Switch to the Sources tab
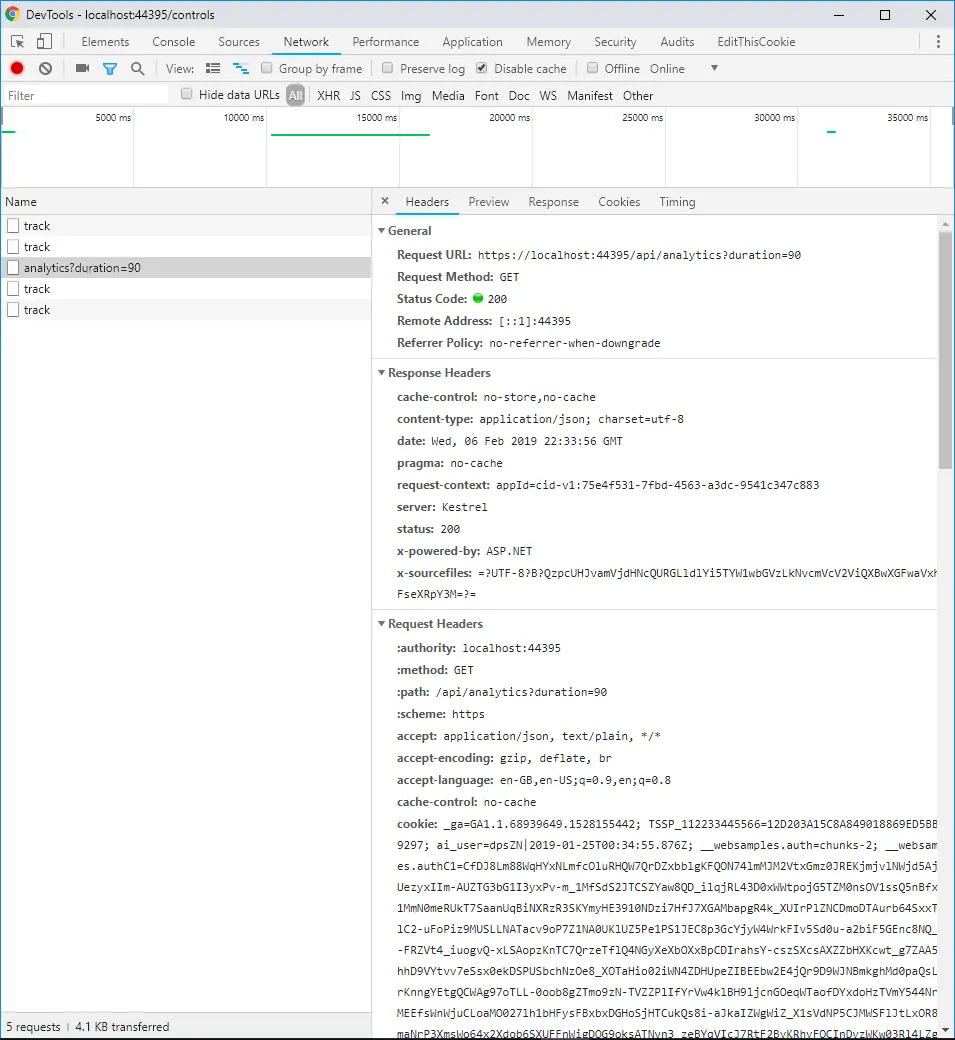 (239, 42)
